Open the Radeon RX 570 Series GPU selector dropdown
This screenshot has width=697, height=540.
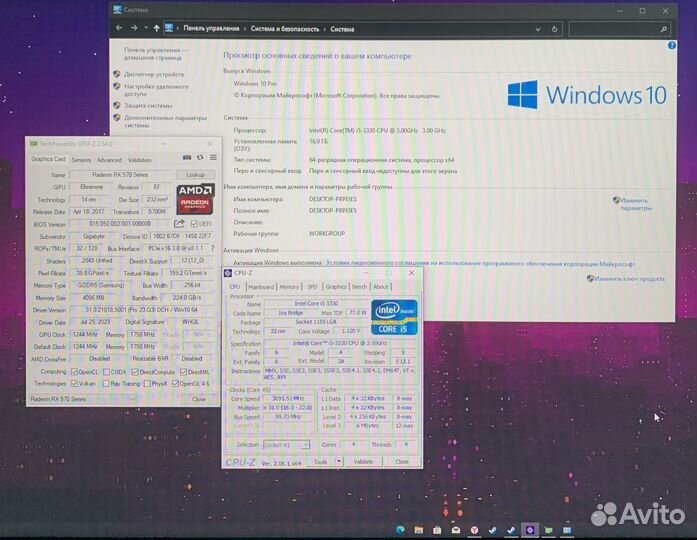pos(83,399)
